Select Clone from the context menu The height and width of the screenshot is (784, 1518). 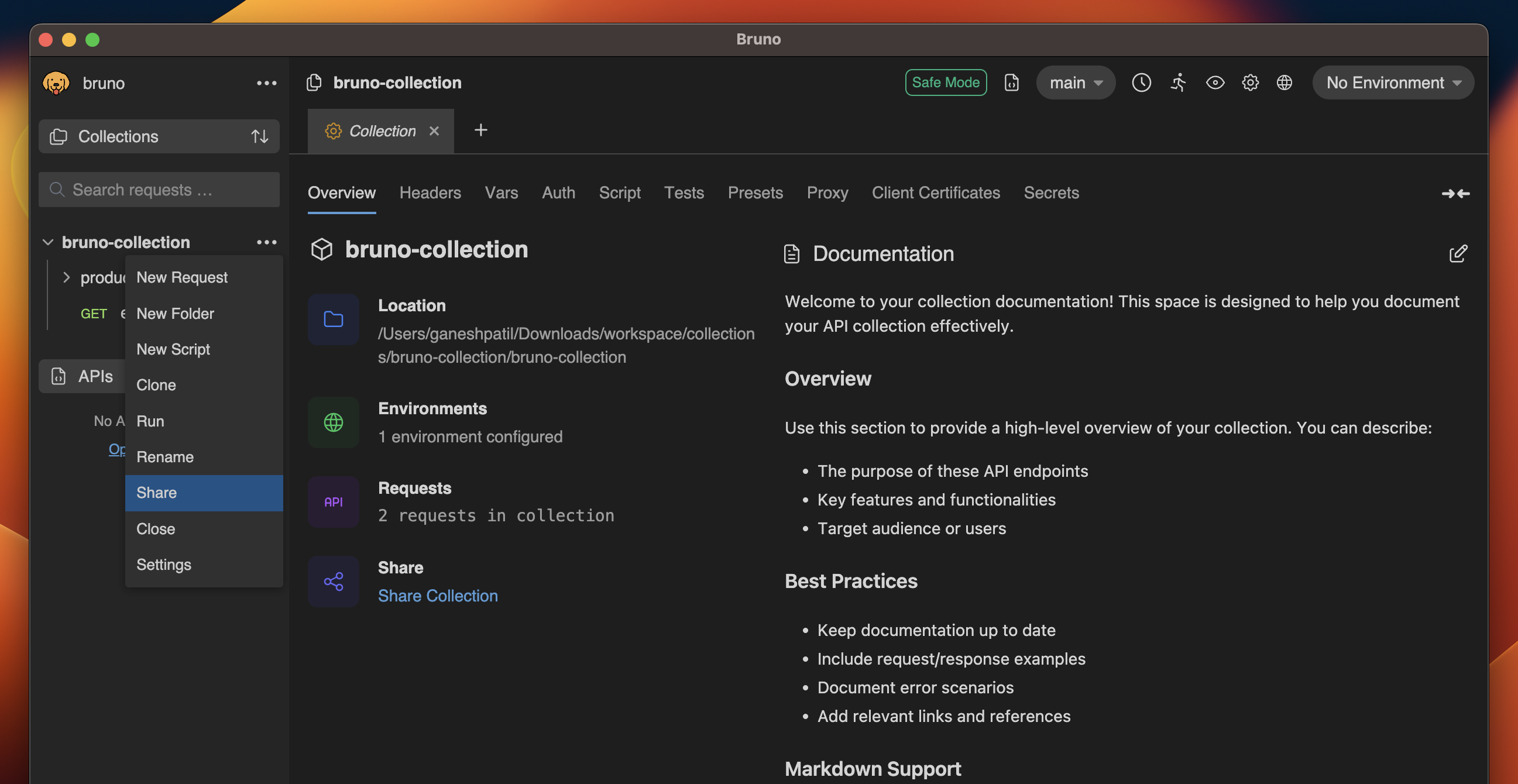(156, 384)
